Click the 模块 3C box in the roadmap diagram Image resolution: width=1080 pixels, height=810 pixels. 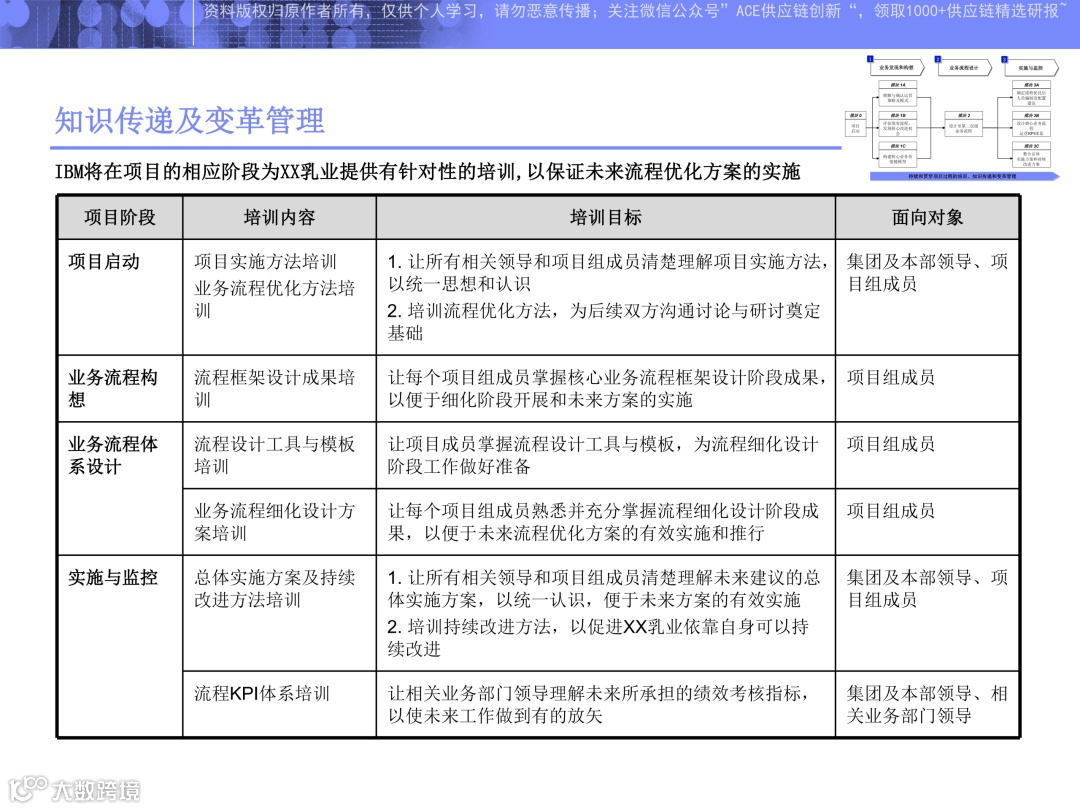pyautogui.click(x=1031, y=154)
